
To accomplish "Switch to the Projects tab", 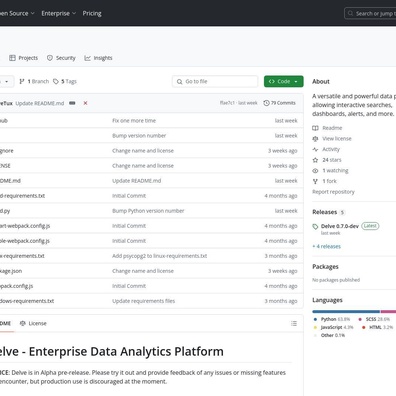I will 24,58.
